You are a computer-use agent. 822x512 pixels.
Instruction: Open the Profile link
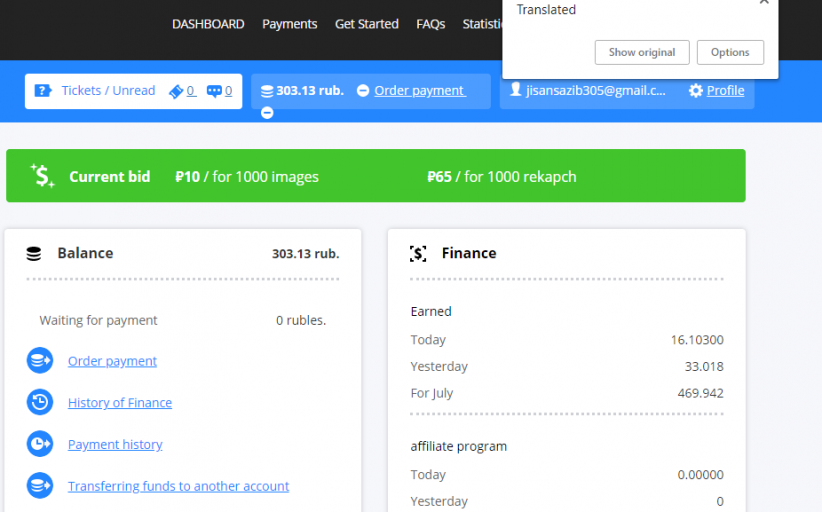pos(725,91)
